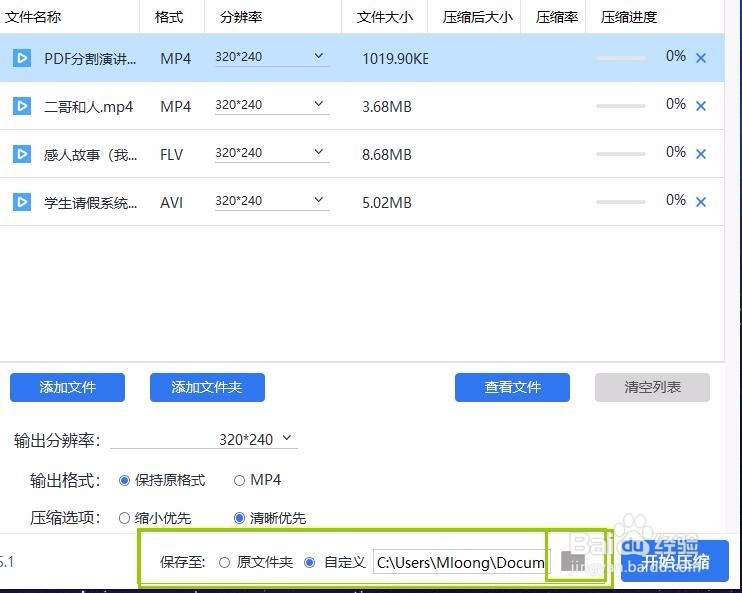This screenshot has width=742, height=593.
Task: Open resolution dropdown for 二哥和人.mp4 row
Action: point(272,105)
